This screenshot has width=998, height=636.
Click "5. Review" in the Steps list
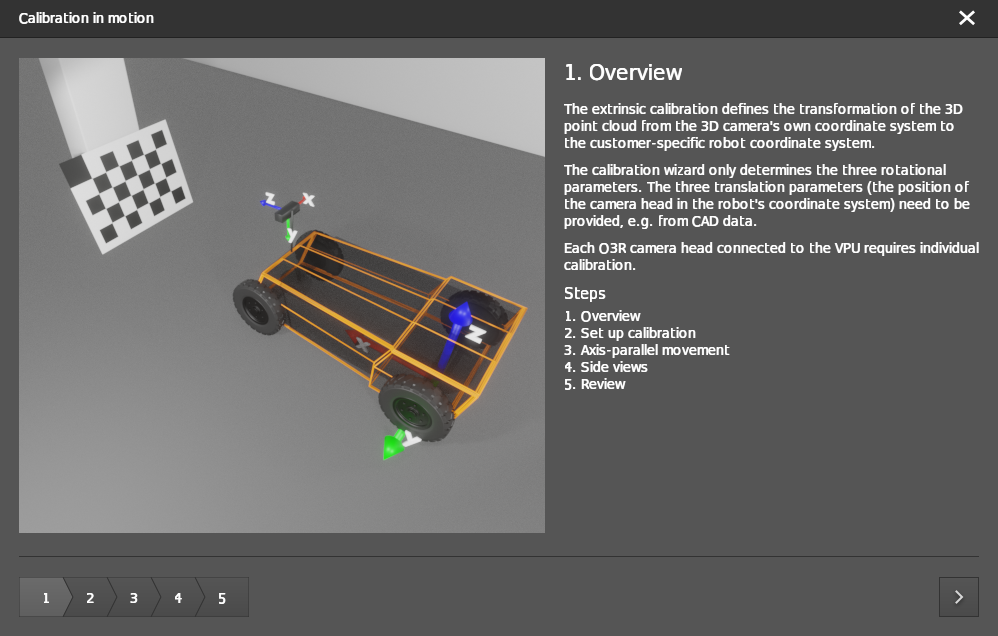tap(594, 384)
